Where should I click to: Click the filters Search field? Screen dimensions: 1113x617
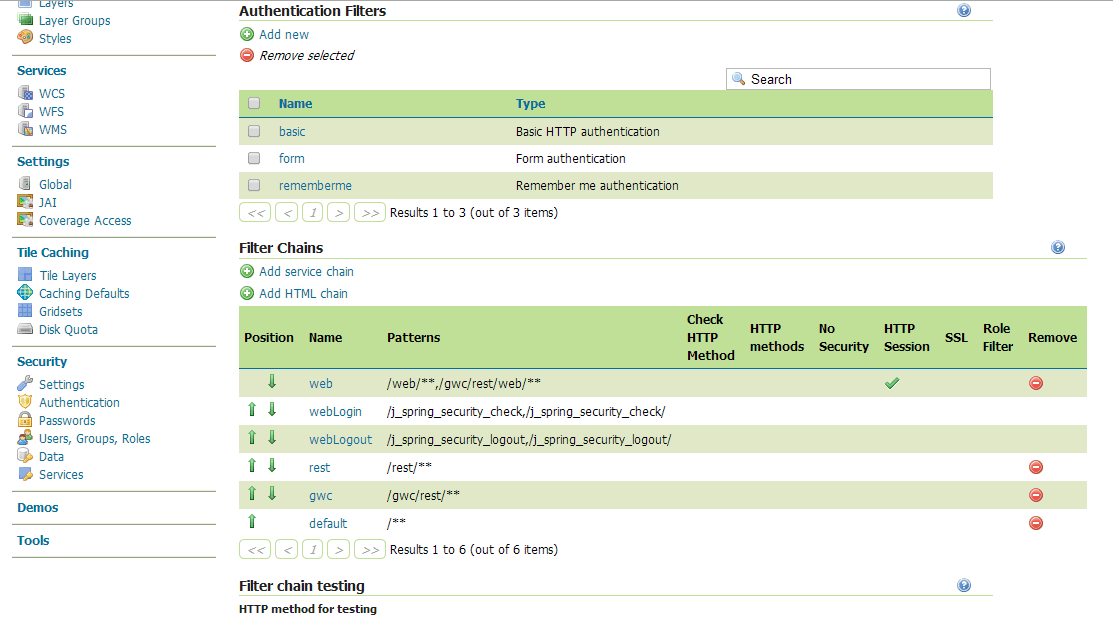pos(858,79)
